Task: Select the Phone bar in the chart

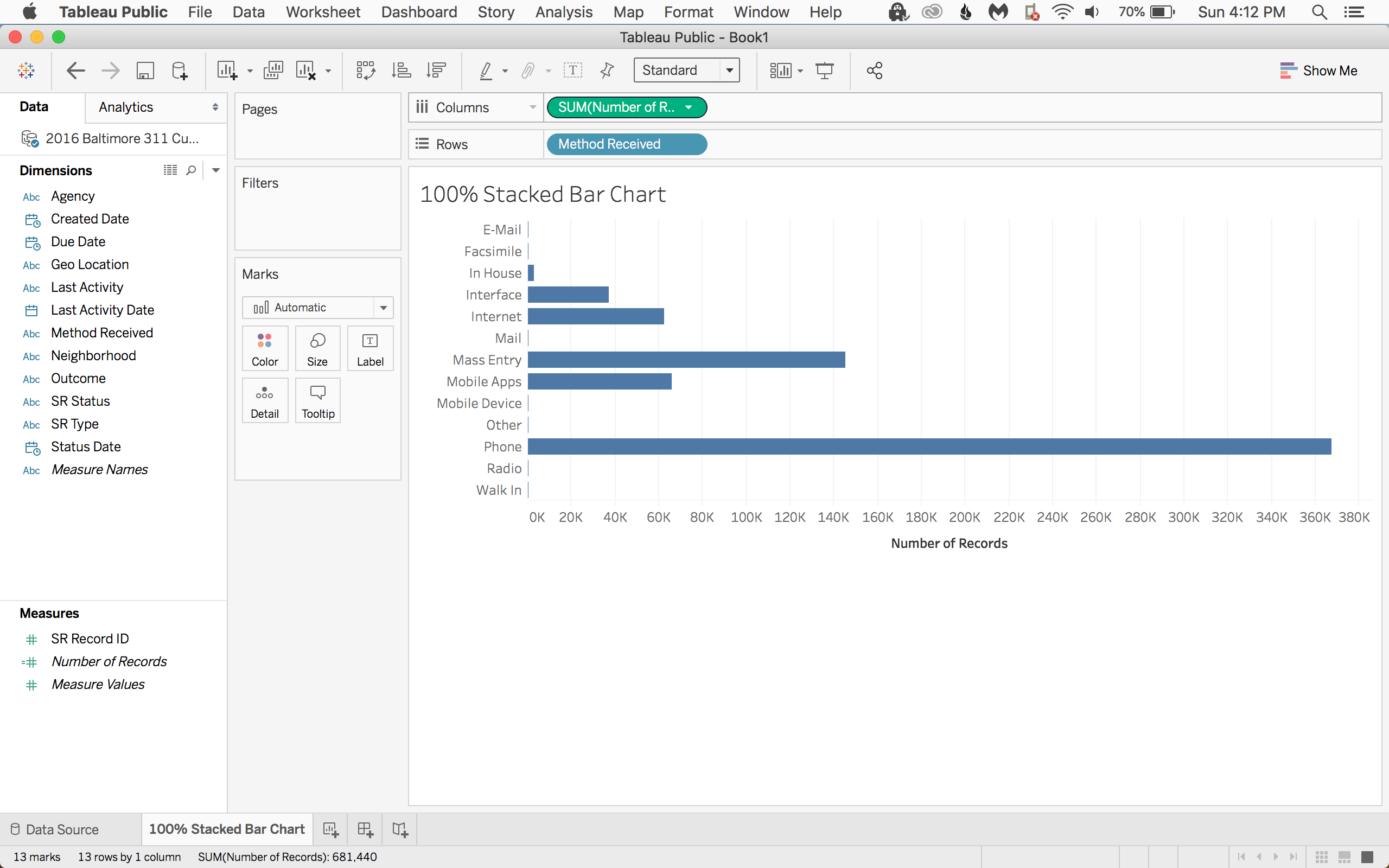Action: coord(929,446)
